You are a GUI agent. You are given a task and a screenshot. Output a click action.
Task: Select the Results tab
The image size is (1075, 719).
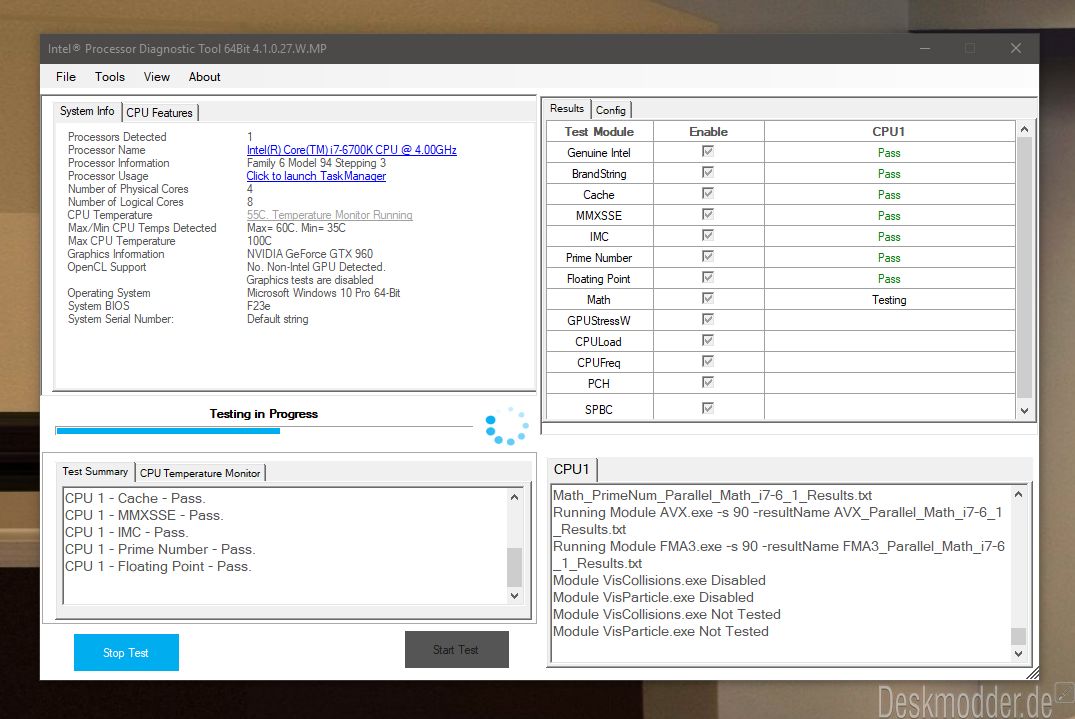(567, 108)
